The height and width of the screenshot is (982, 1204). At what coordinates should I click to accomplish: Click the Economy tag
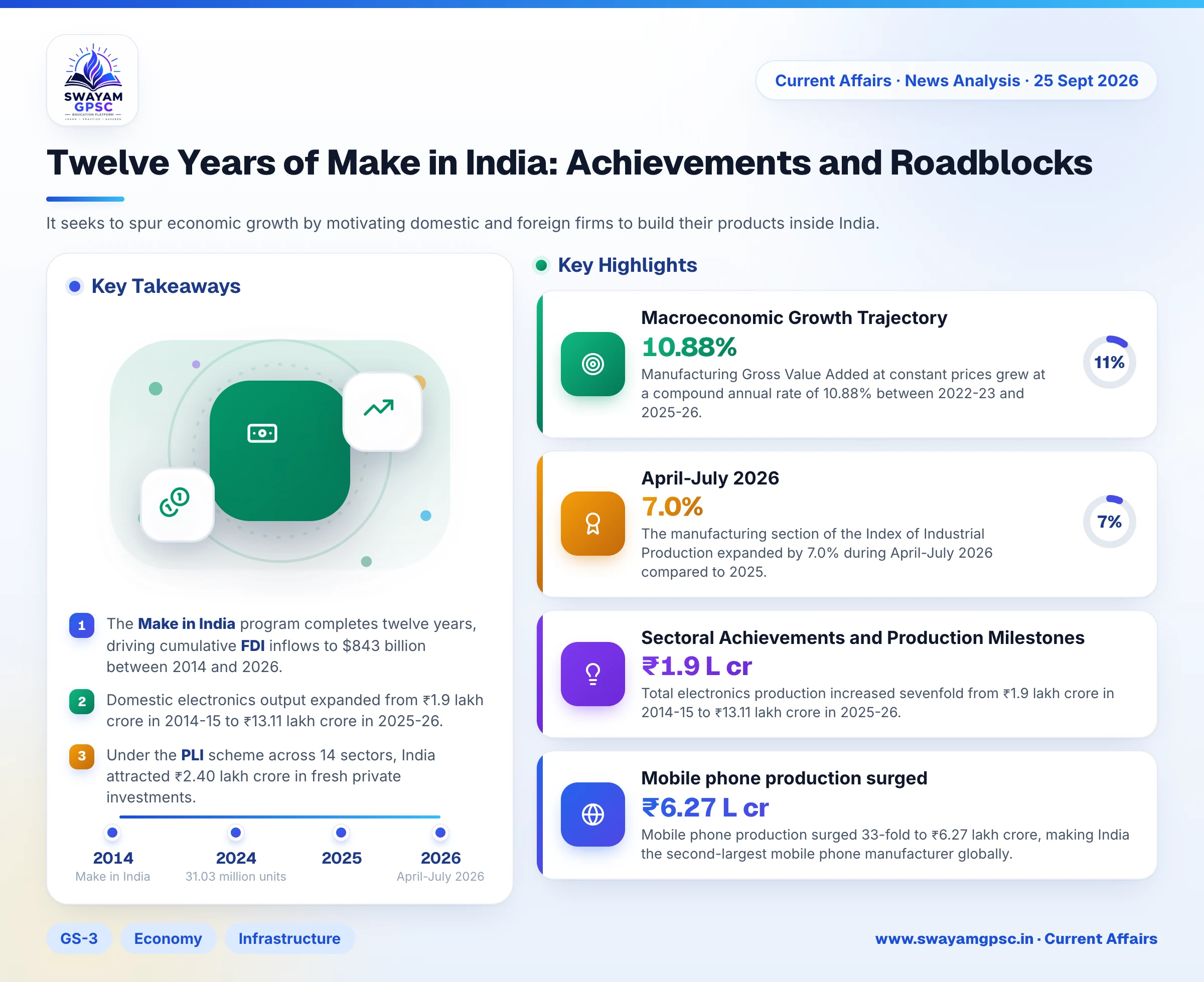click(x=168, y=938)
